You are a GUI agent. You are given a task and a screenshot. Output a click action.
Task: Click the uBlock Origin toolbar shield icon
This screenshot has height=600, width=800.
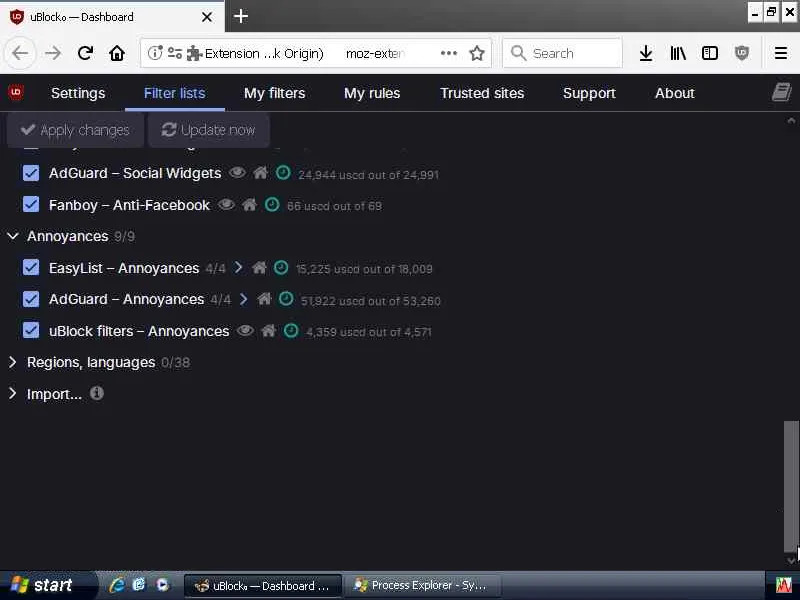click(x=742, y=53)
